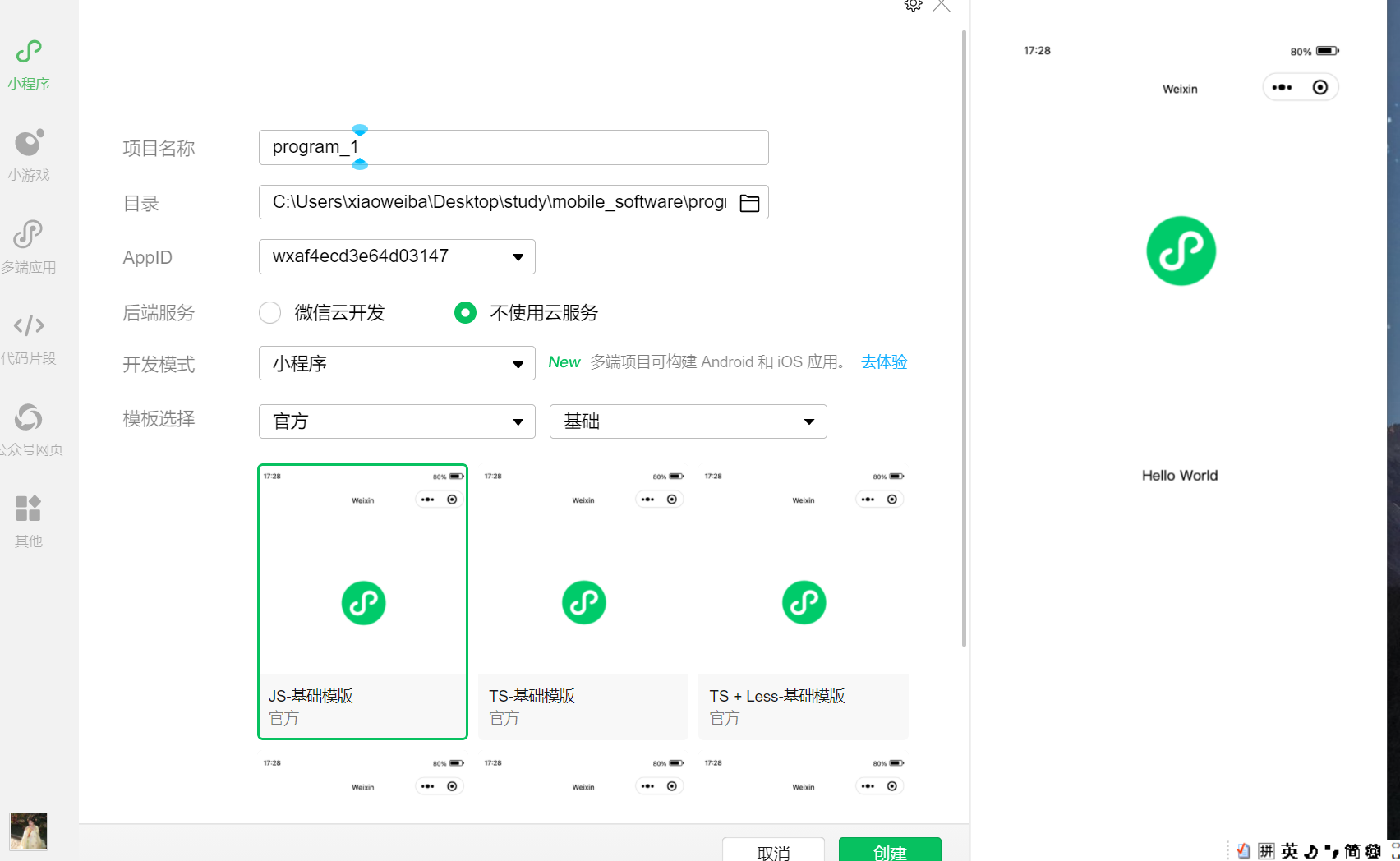The image size is (1400, 861).
Task: Select the 小游戏 sidebar category
Action: [x=29, y=156]
